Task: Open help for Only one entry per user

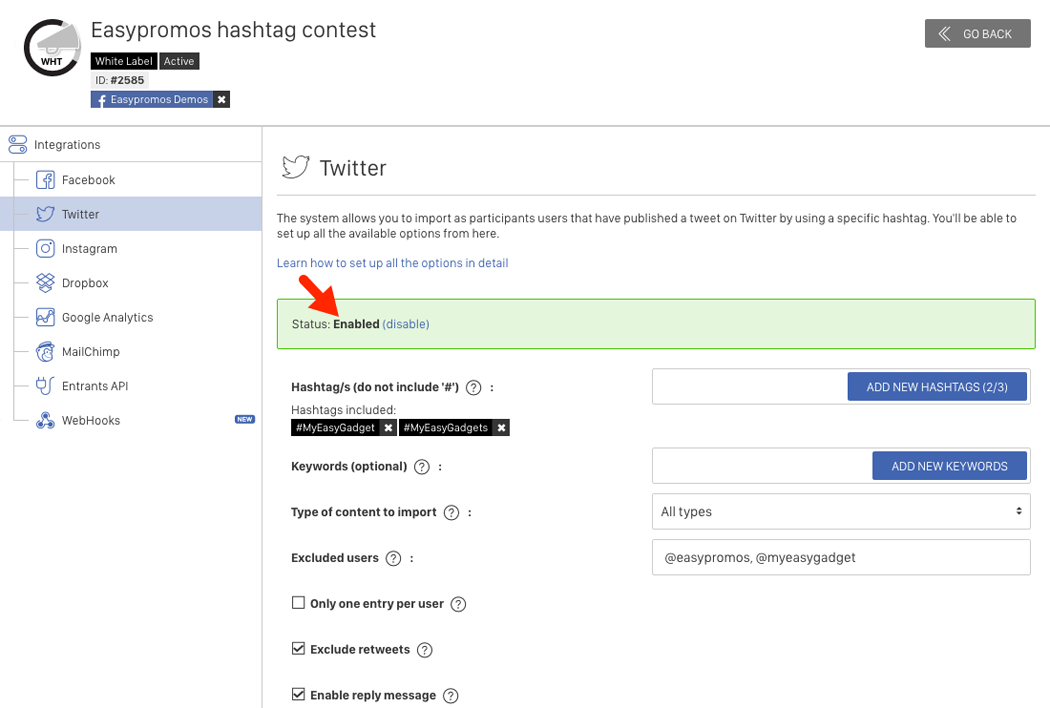Action: [x=458, y=604]
